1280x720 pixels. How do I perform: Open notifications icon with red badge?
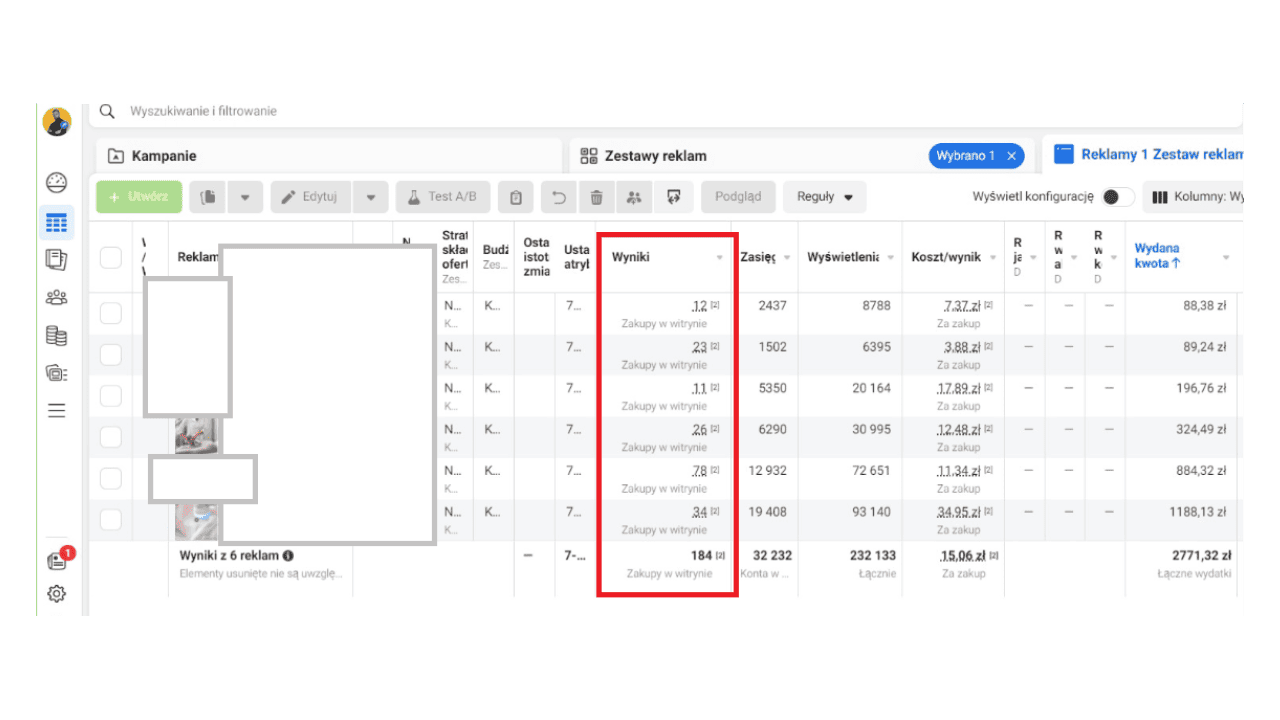pyautogui.click(x=58, y=560)
